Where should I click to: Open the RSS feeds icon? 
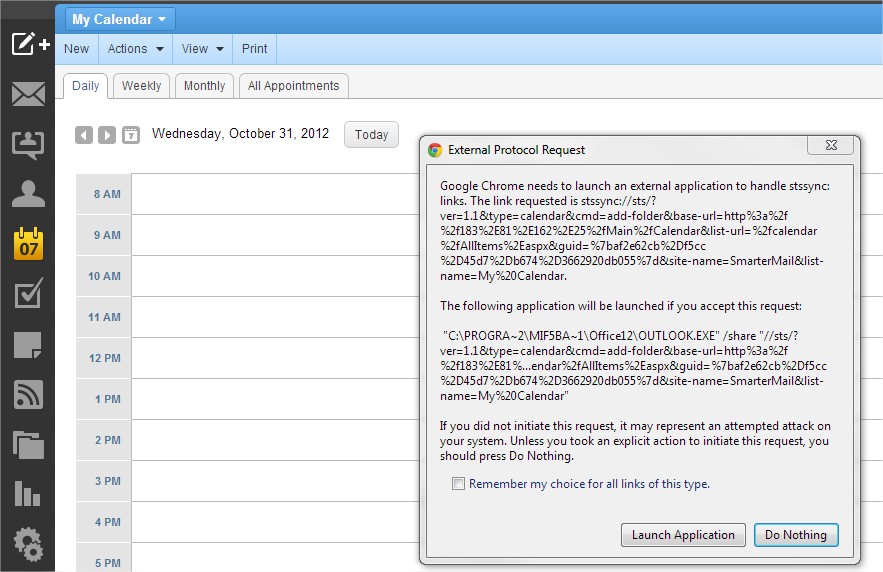[28, 394]
